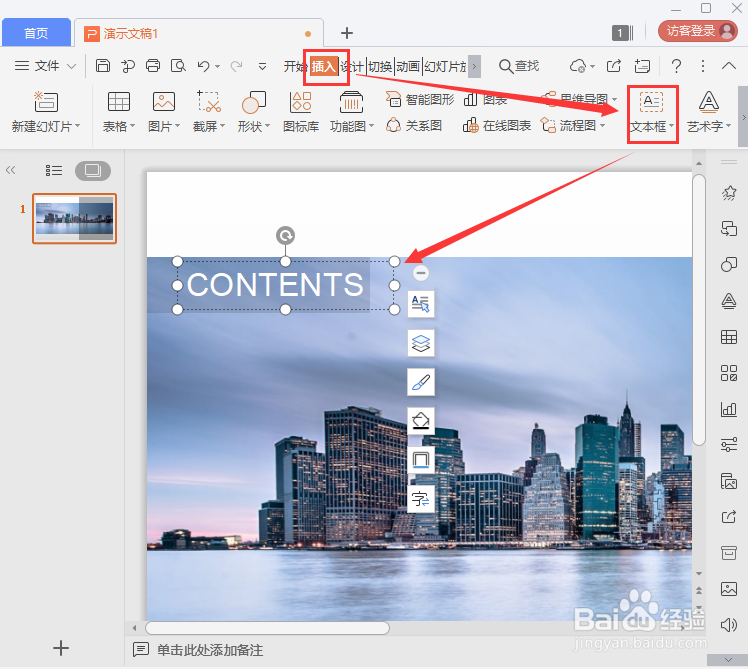Open the 图标库 icon library
This screenshot has height=669, width=748.
[x=301, y=112]
